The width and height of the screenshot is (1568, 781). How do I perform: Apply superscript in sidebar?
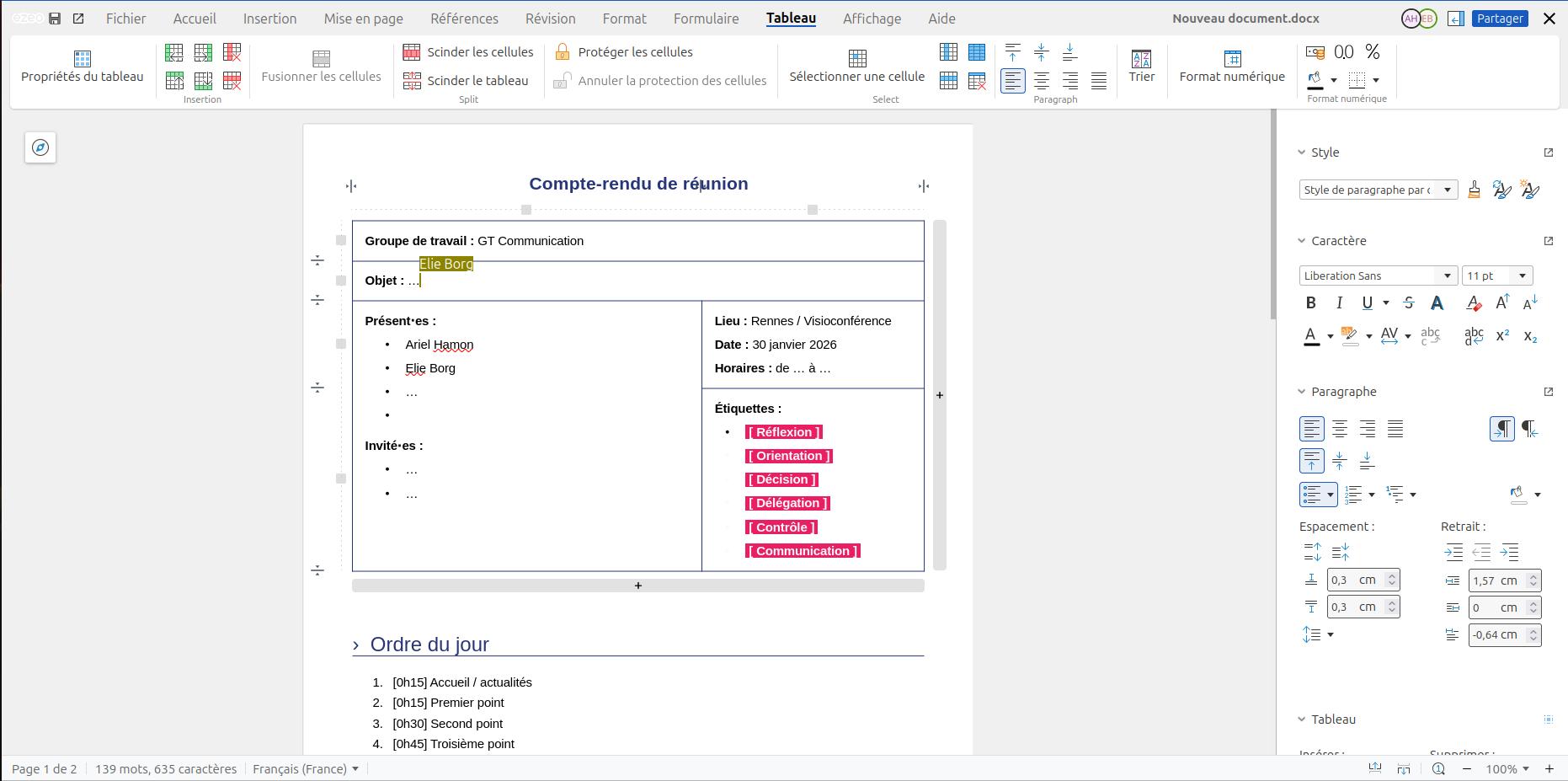(x=1502, y=336)
